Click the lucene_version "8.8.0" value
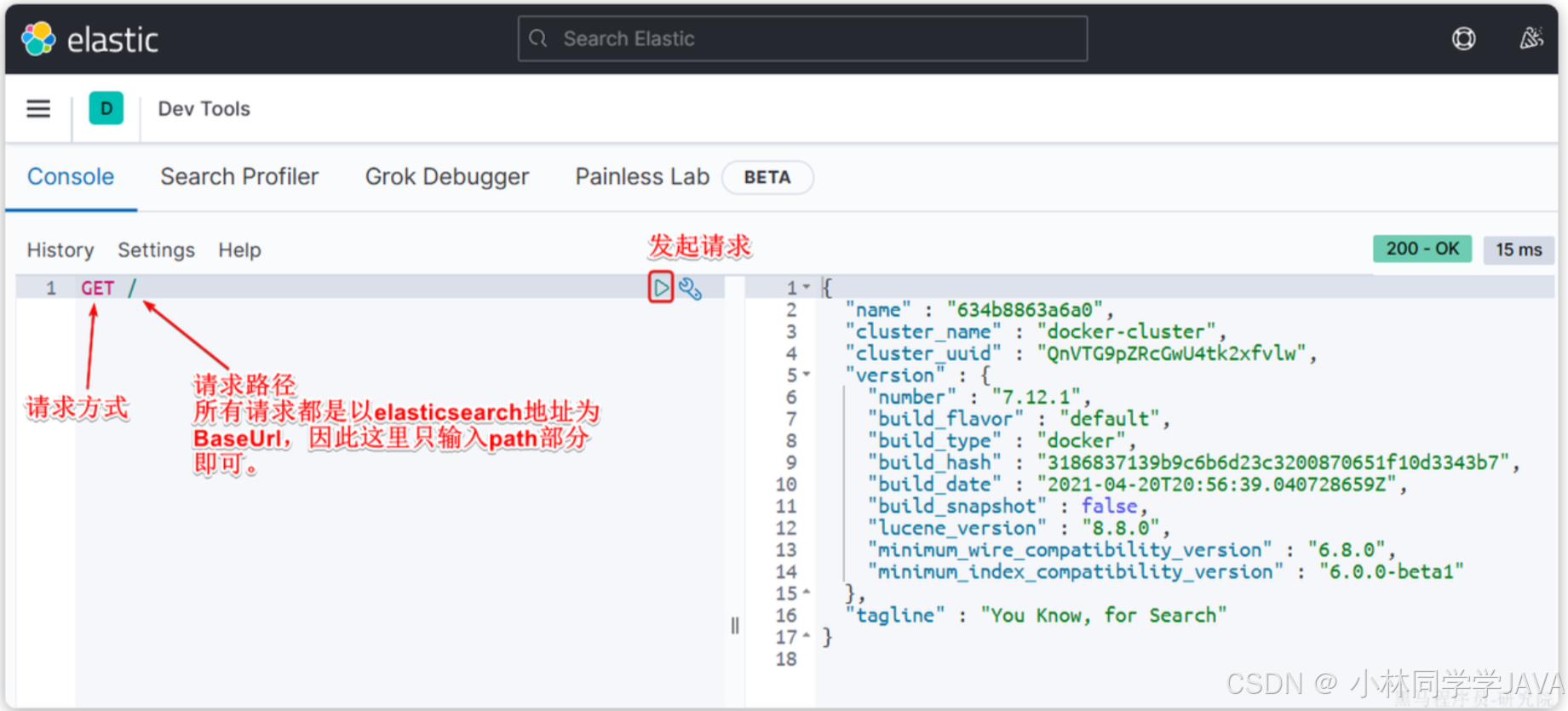The height and width of the screenshot is (711, 1568). 1121,528
